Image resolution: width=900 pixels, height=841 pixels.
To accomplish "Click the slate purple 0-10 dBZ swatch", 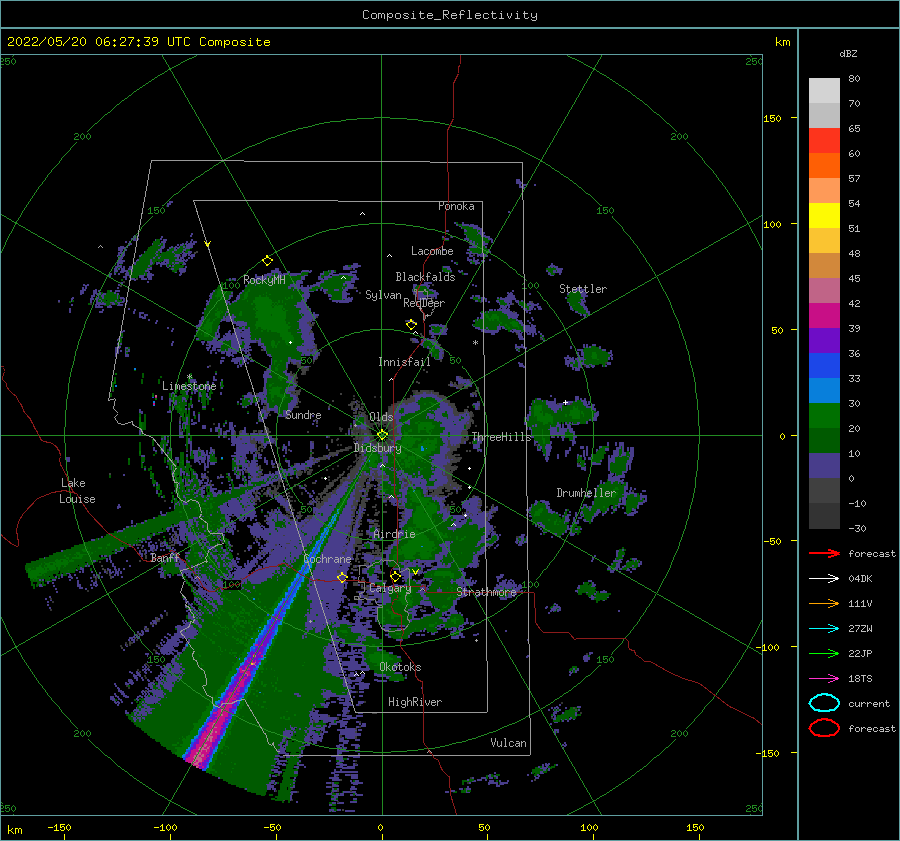I will click(x=824, y=466).
